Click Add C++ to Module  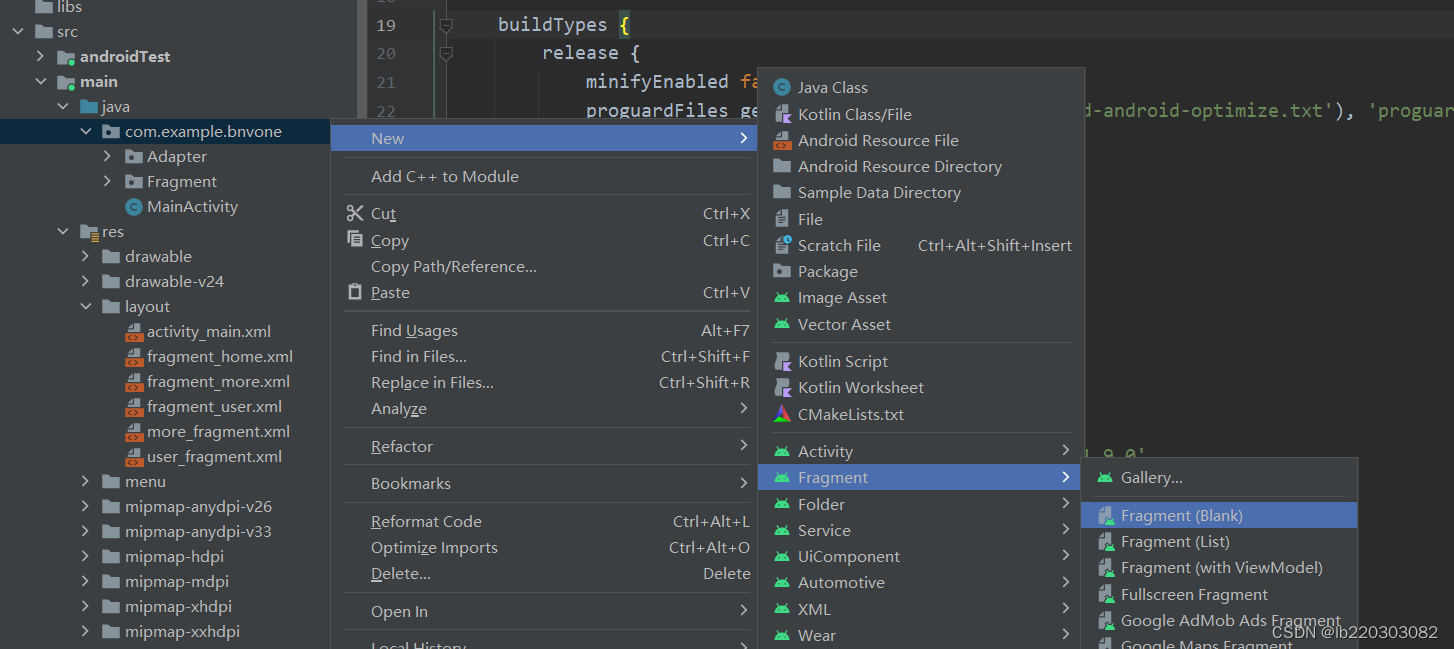(445, 176)
